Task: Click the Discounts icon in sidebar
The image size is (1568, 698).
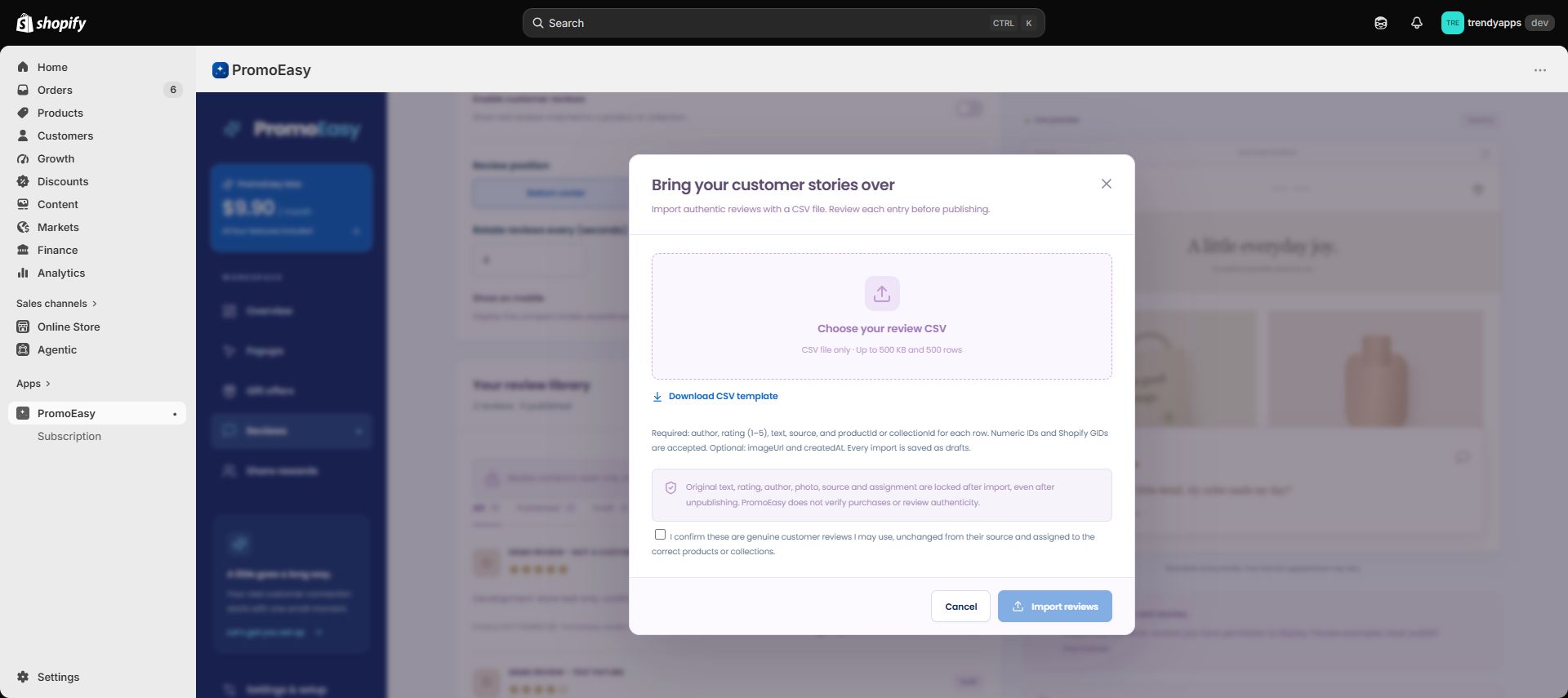Action: pyautogui.click(x=23, y=181)
